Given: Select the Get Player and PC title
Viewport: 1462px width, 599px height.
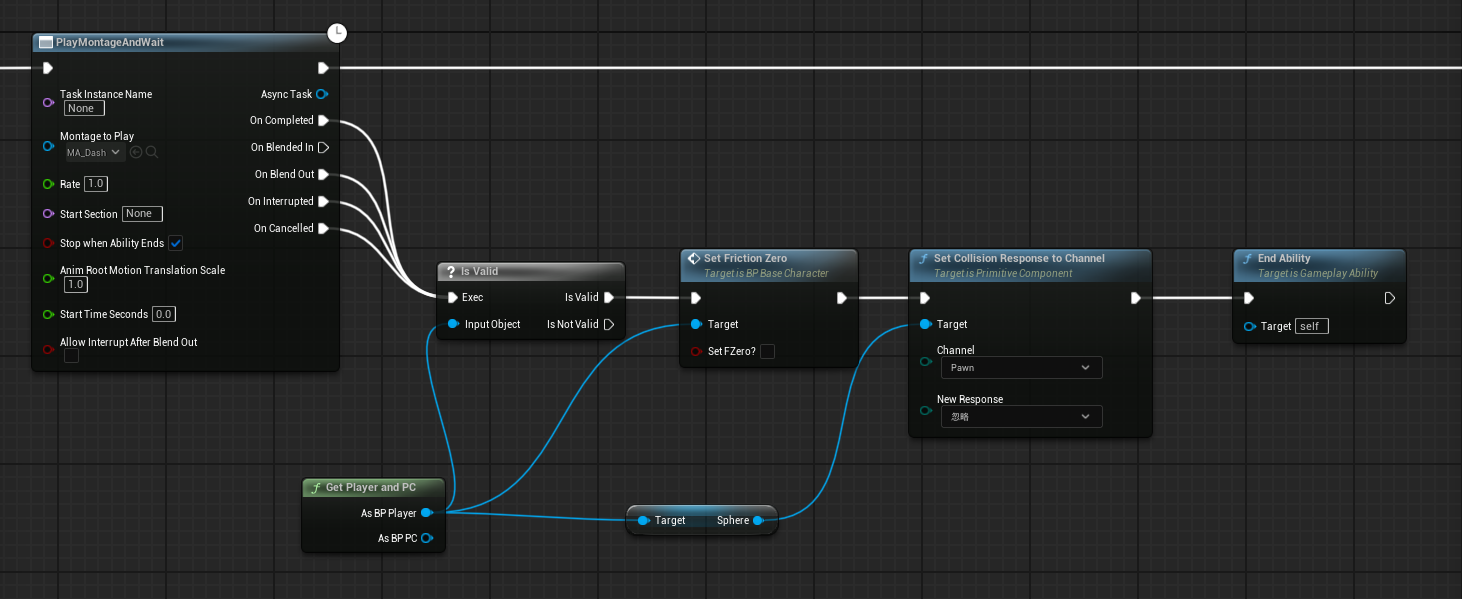Looking at the screenshot, I should coord(371,487).
